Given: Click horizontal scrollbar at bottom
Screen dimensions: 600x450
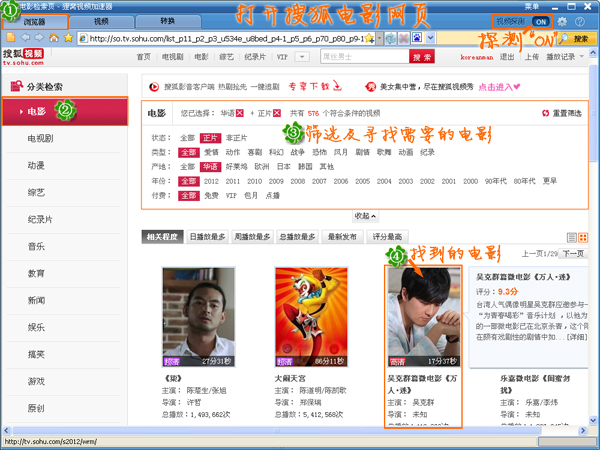Looking at the screenshot, I should click(277, 430).
